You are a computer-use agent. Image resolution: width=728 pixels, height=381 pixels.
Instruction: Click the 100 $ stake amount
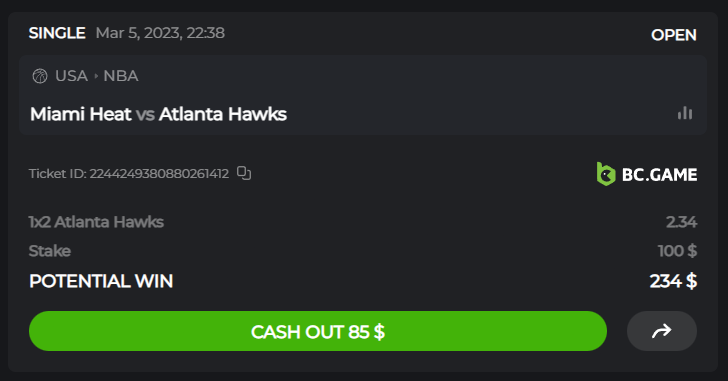[x=677, y=251]
